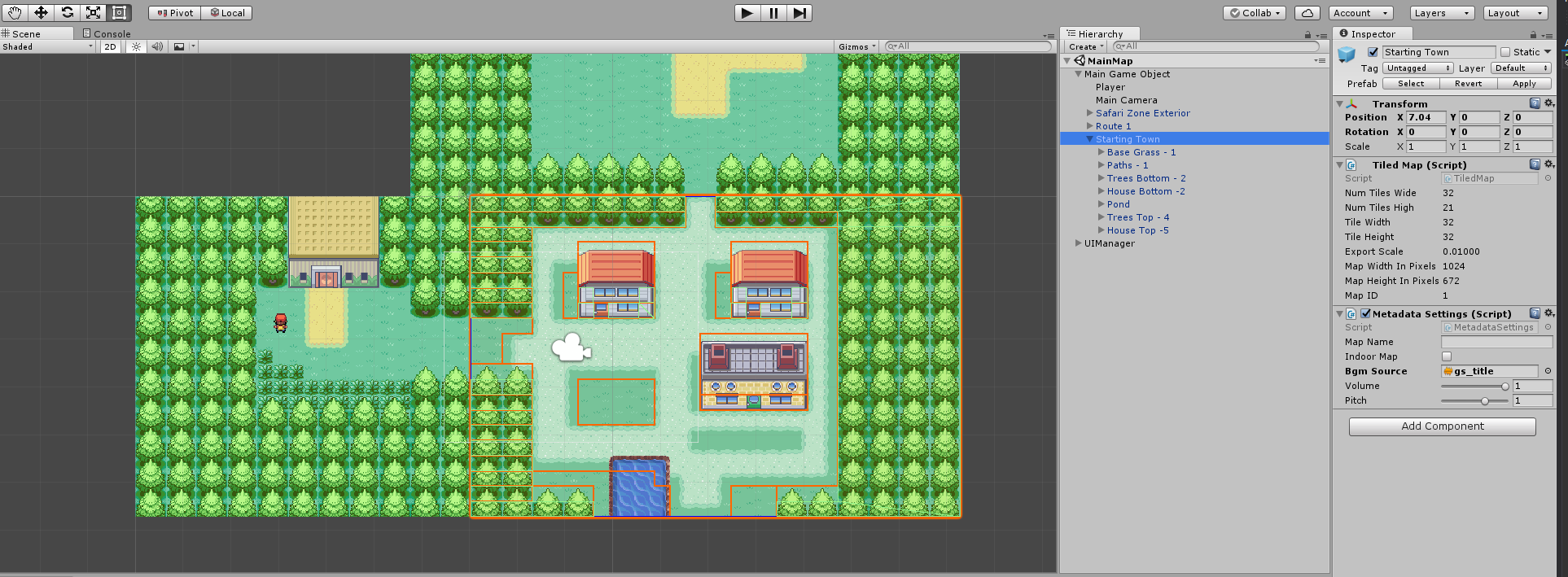Expand the Safari Zone Exterior node

(1090, 113)
